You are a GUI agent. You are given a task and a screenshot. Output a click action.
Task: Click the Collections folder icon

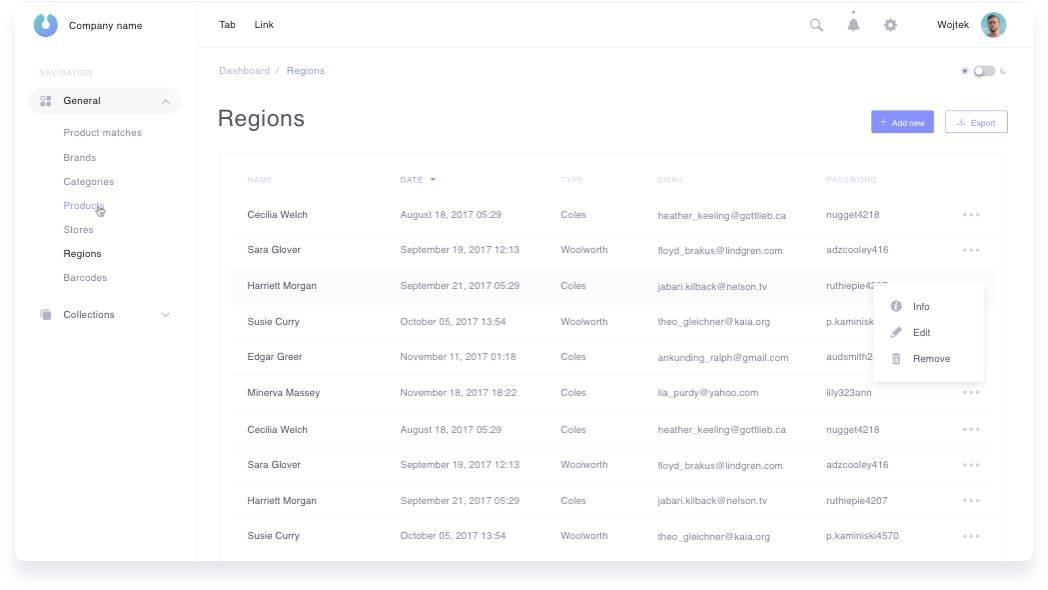point(46,315)
